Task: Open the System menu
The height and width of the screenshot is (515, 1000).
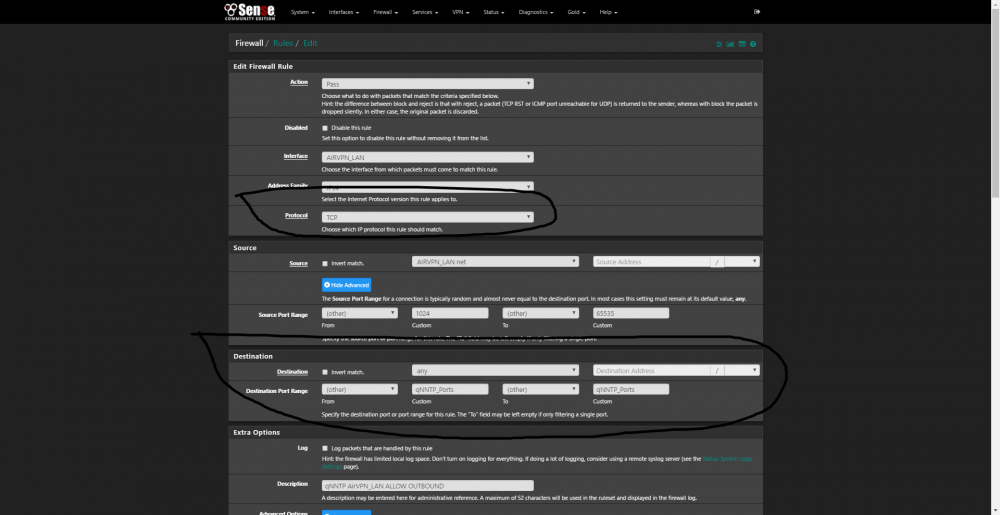Action: point(303,12)
